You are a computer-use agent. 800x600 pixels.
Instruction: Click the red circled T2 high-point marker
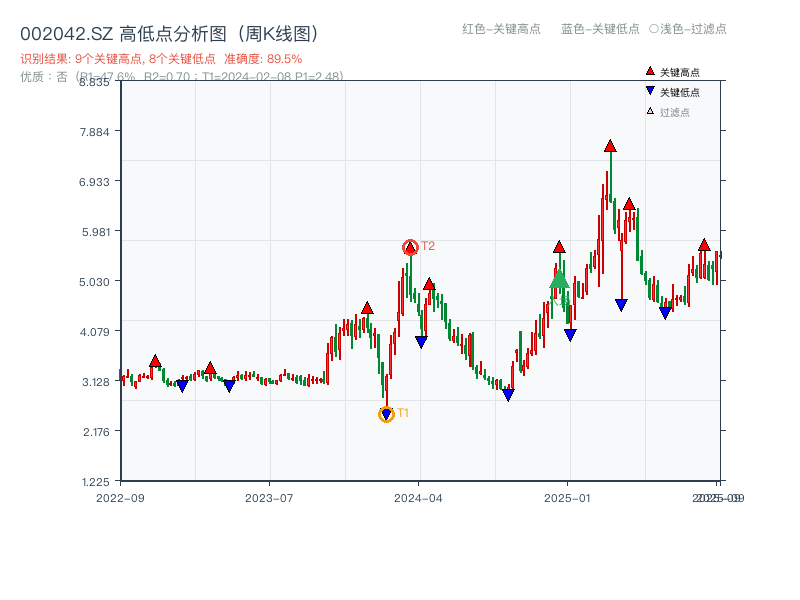pos(410,245)
